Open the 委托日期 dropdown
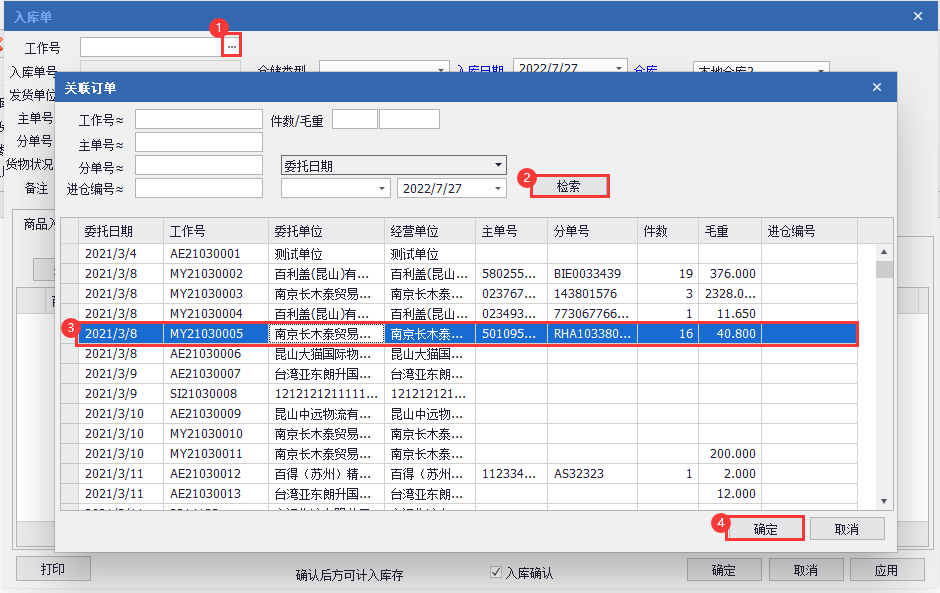Screen dimensions: 940x593 click(499, 165)
